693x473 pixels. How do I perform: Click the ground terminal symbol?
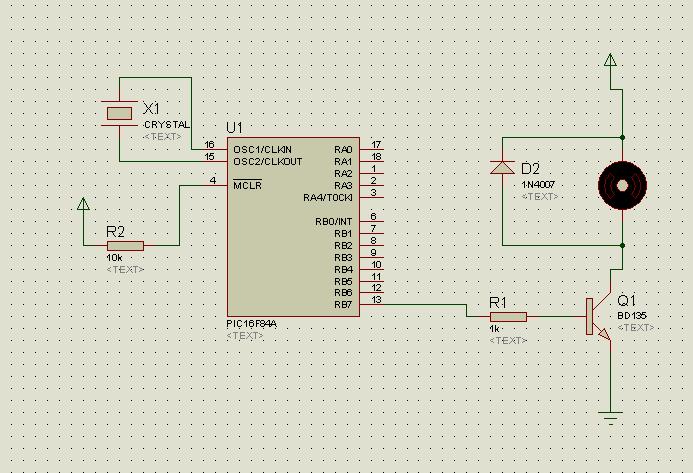pyautogui.click(x=610, y=418)
